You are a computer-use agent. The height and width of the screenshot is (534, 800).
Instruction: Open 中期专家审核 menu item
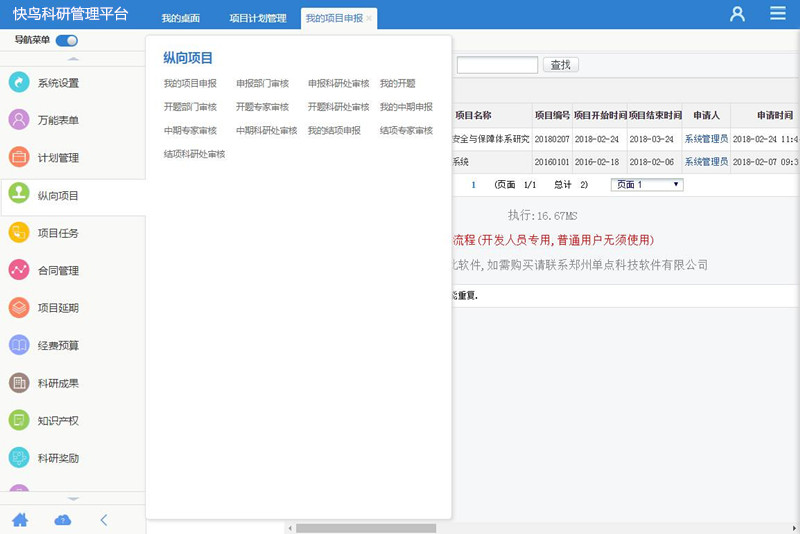[190, 130]
